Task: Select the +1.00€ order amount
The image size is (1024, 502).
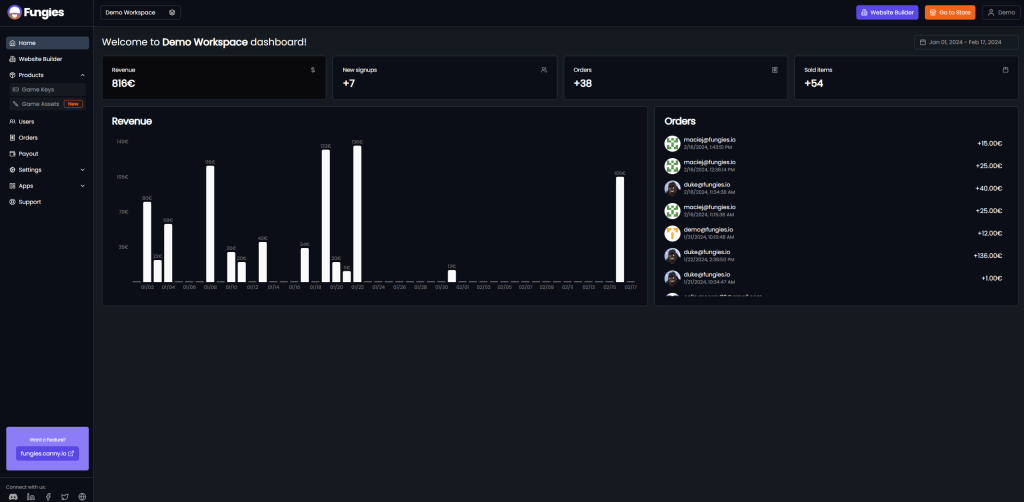Action: [991, 279]
